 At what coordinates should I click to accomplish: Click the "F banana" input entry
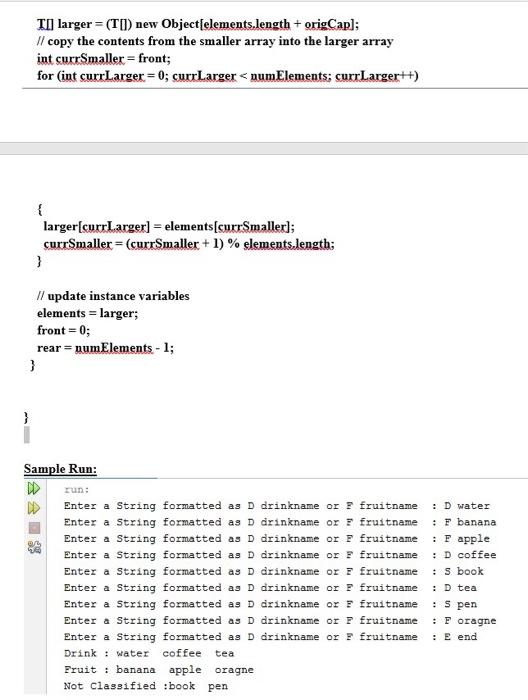[x=470, y=522]
